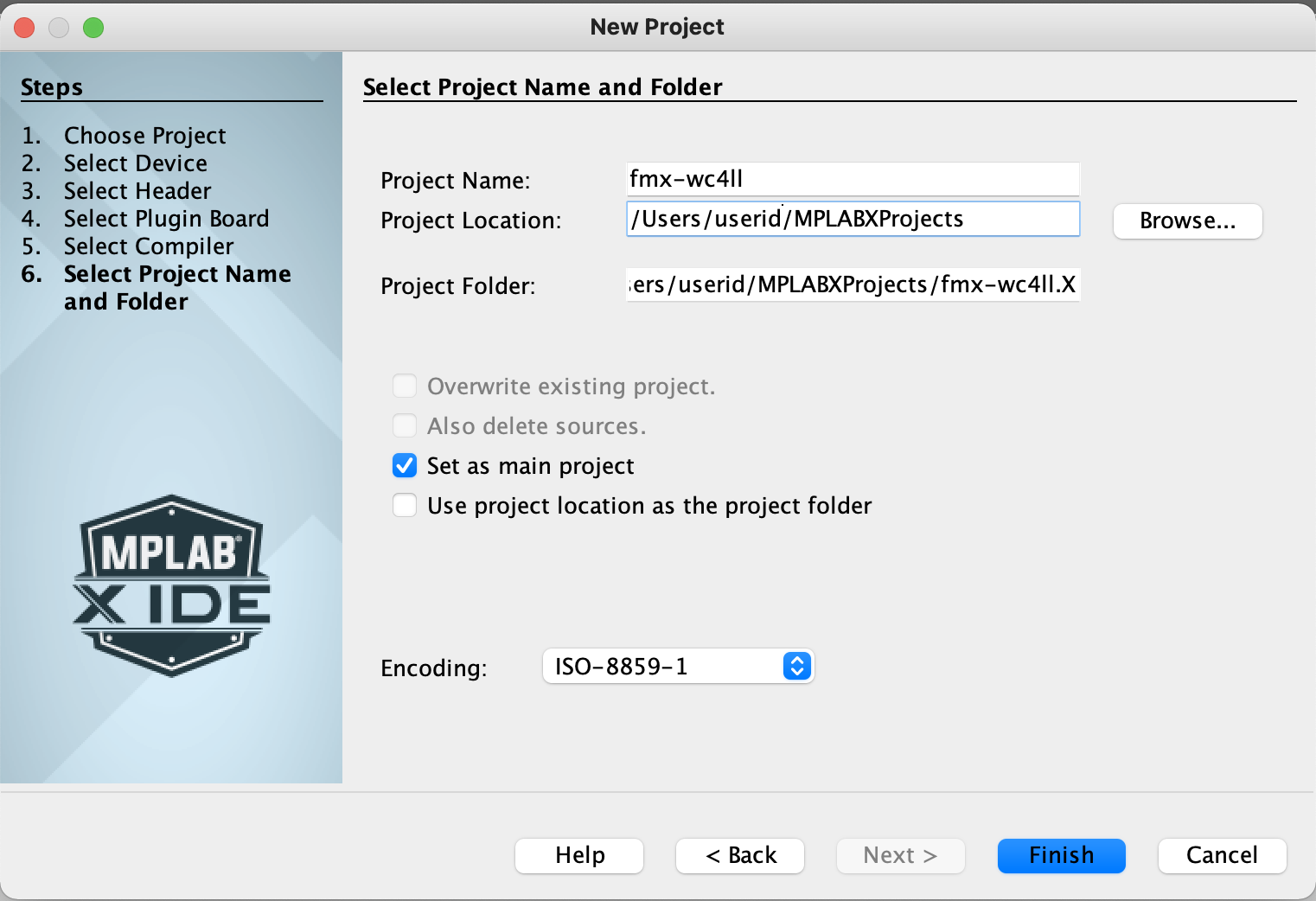Image resolution: width=1316 pixels, height=901 pixels.
Task: Click the Select Compiler step
Action: point(148,246)
